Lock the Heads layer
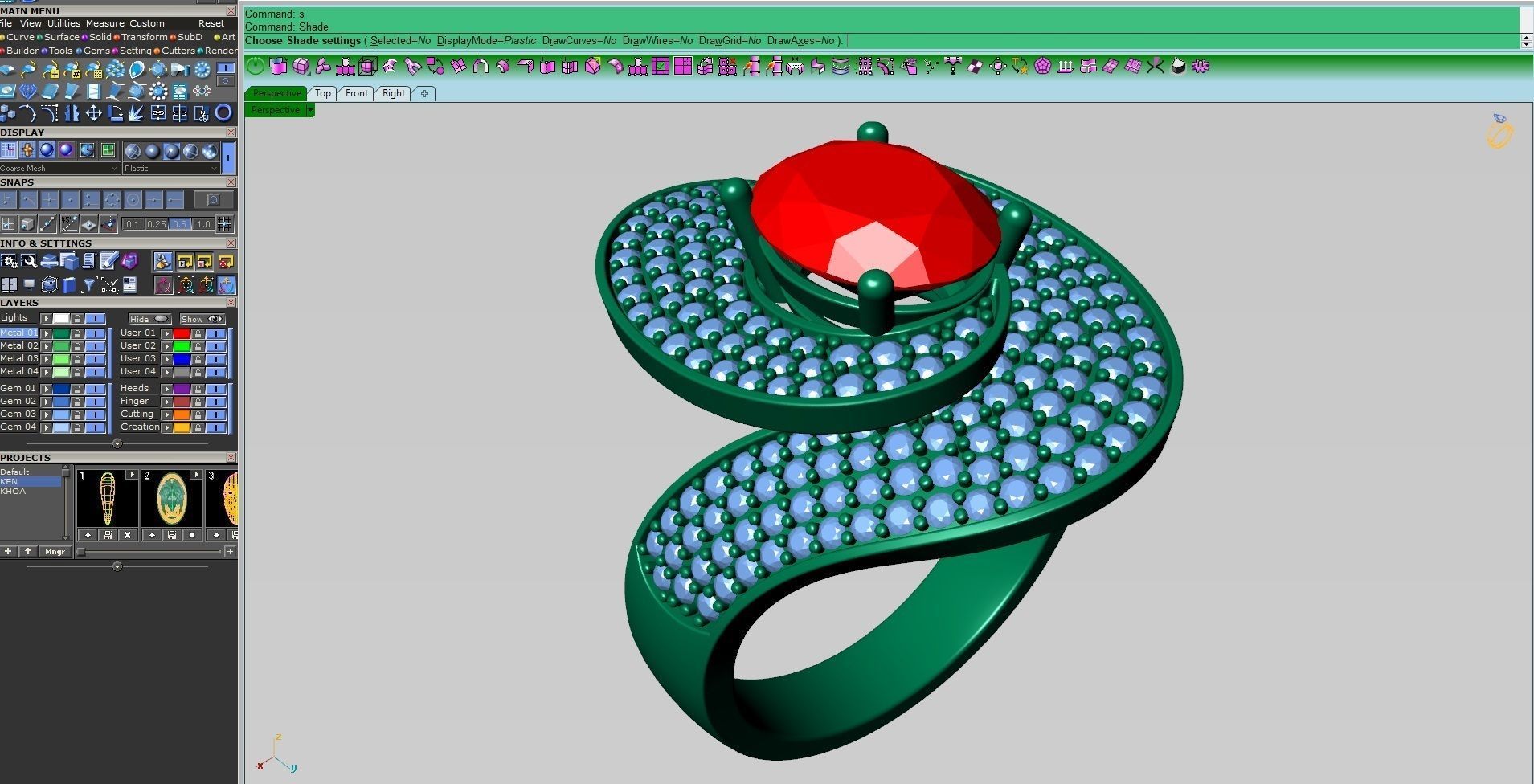 [198, 389]
